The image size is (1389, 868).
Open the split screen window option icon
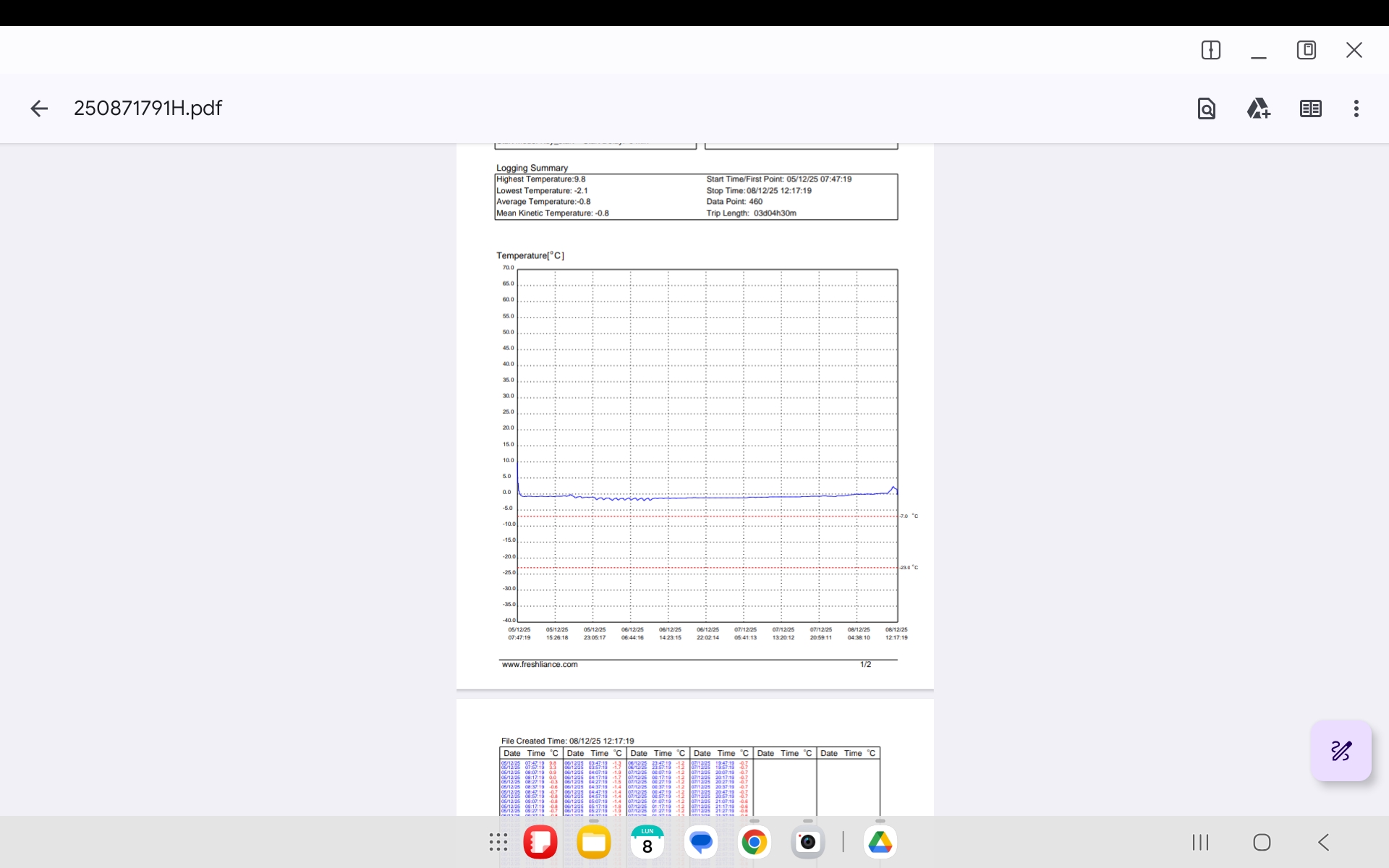point(1210,50)
